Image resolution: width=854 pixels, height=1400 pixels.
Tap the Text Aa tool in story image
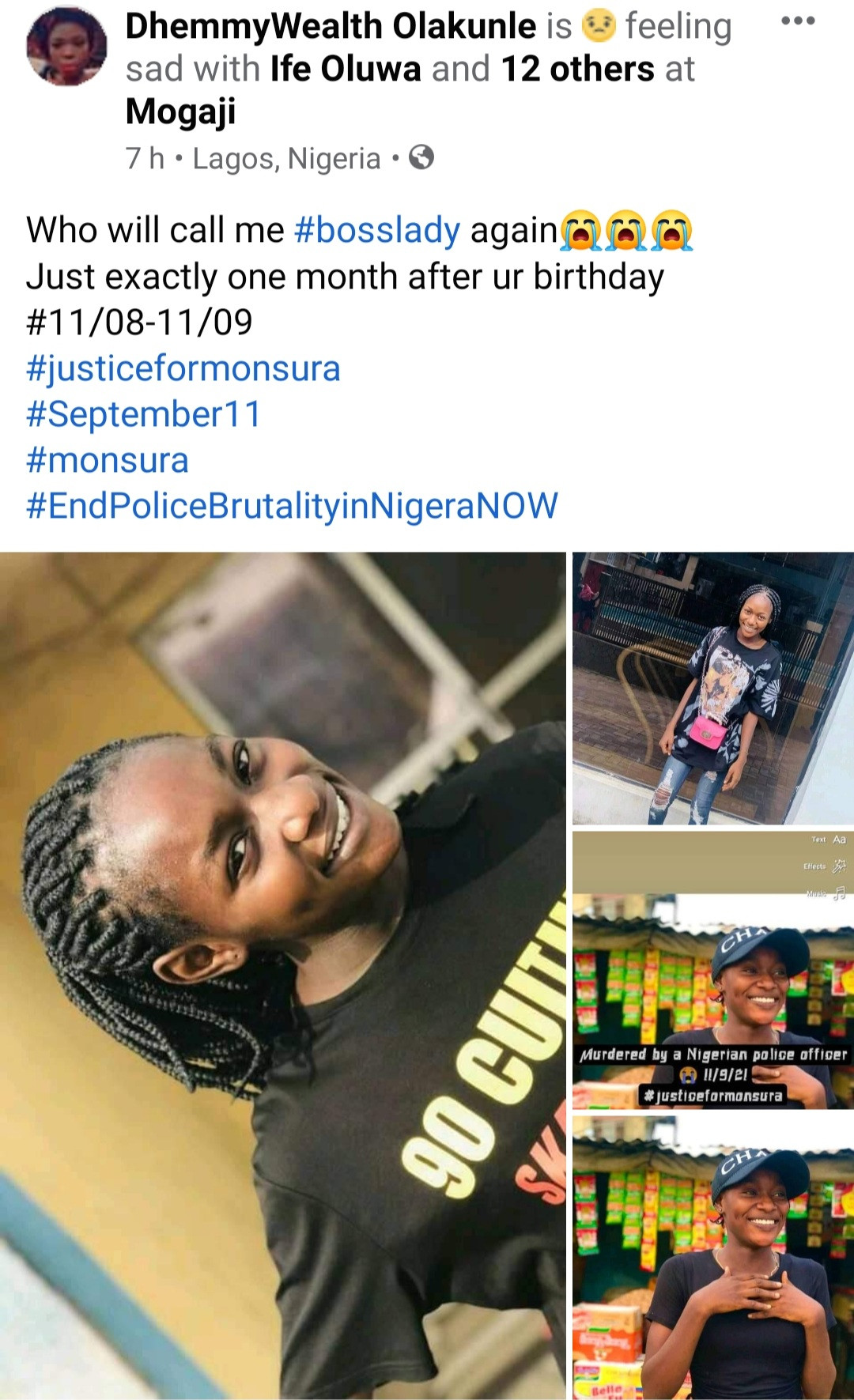[x=829, y=840]
